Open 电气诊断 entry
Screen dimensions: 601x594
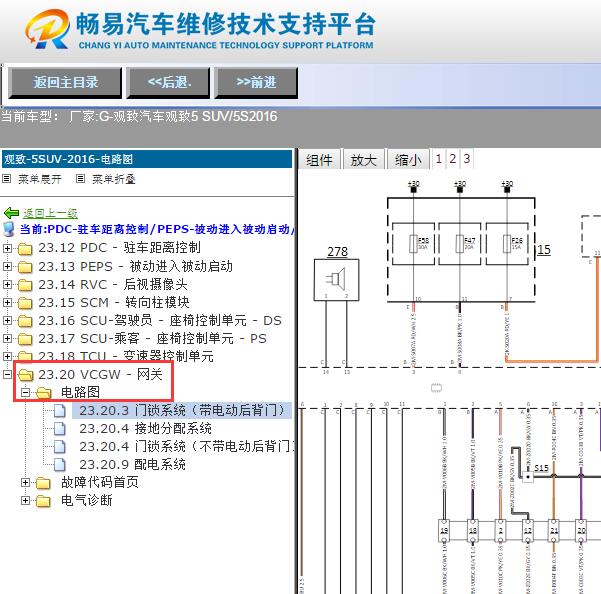tap(87, 500)
